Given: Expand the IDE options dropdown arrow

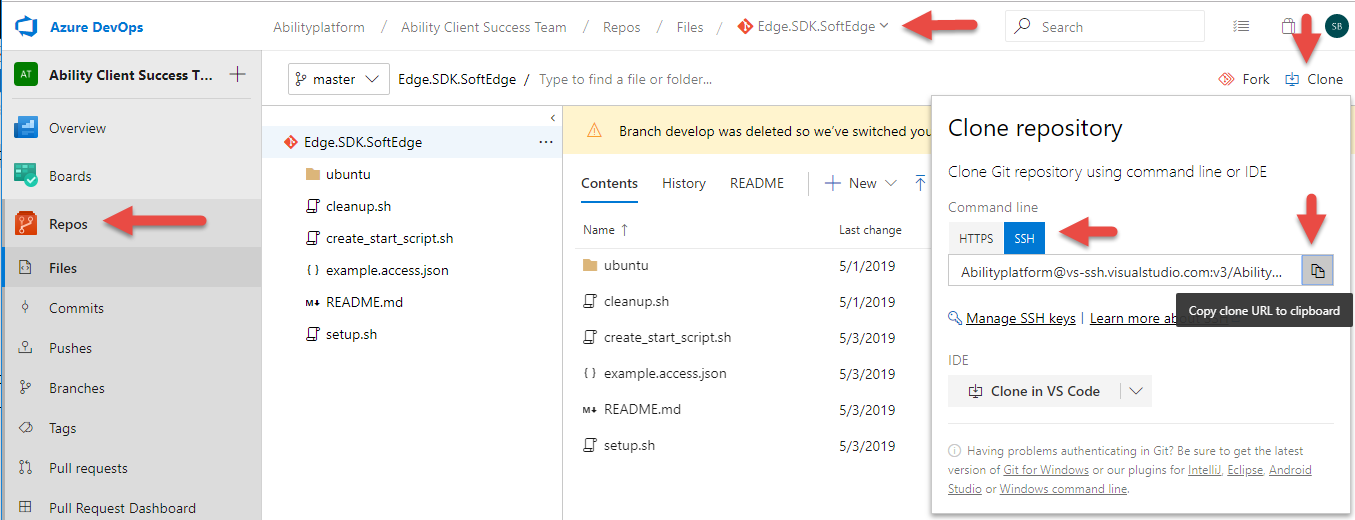Looking at the screenshot, I should 1136,391.
